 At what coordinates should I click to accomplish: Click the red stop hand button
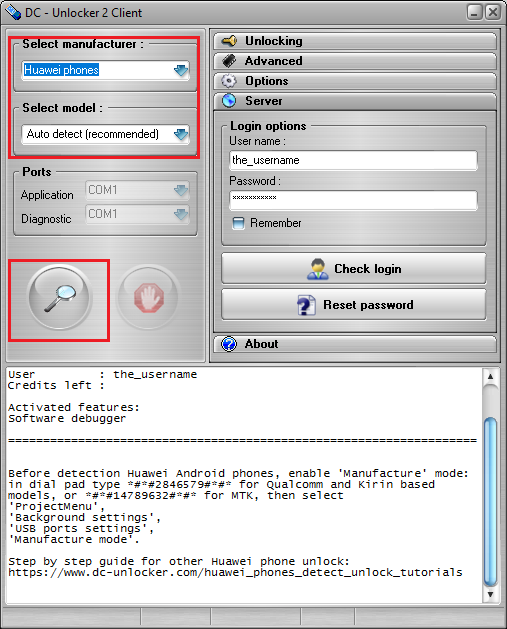click(x=148, y=298)
